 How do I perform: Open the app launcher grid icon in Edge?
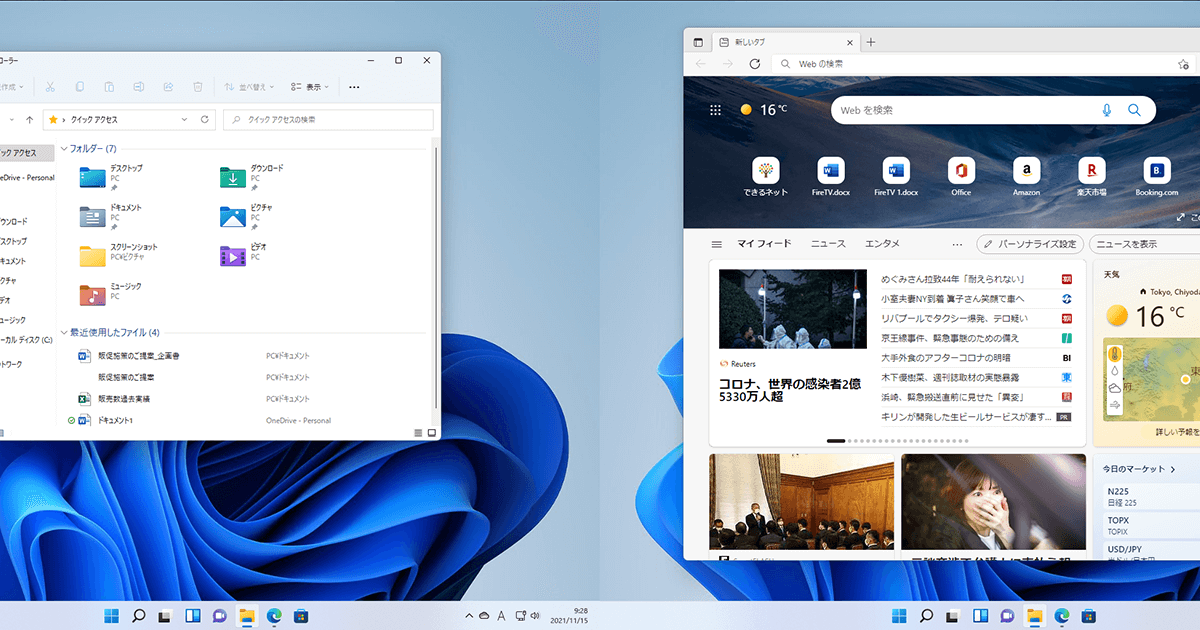point(715,110)
